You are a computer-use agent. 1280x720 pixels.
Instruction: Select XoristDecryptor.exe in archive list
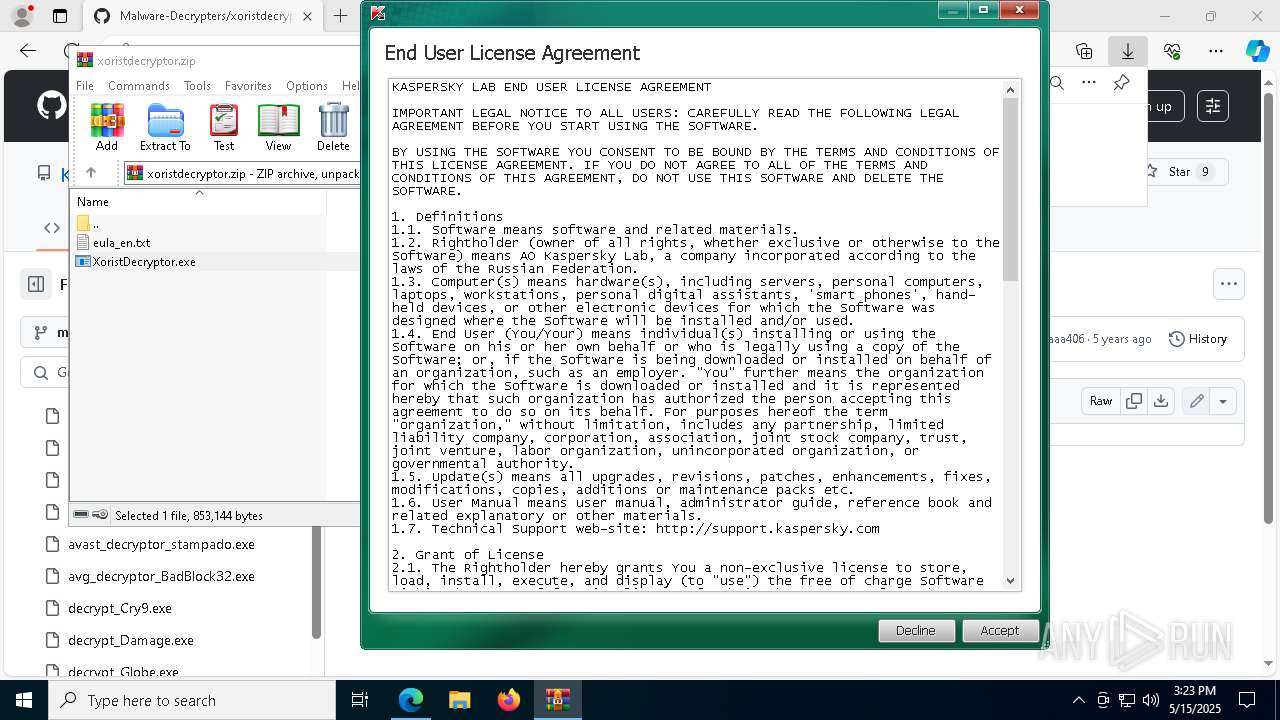click(144, 262)
